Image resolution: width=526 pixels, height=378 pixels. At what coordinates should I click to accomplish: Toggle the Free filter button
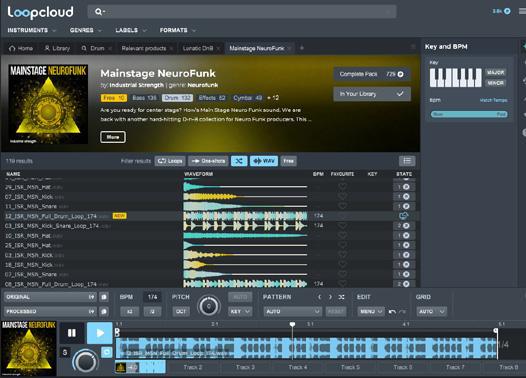pos(288,161)
